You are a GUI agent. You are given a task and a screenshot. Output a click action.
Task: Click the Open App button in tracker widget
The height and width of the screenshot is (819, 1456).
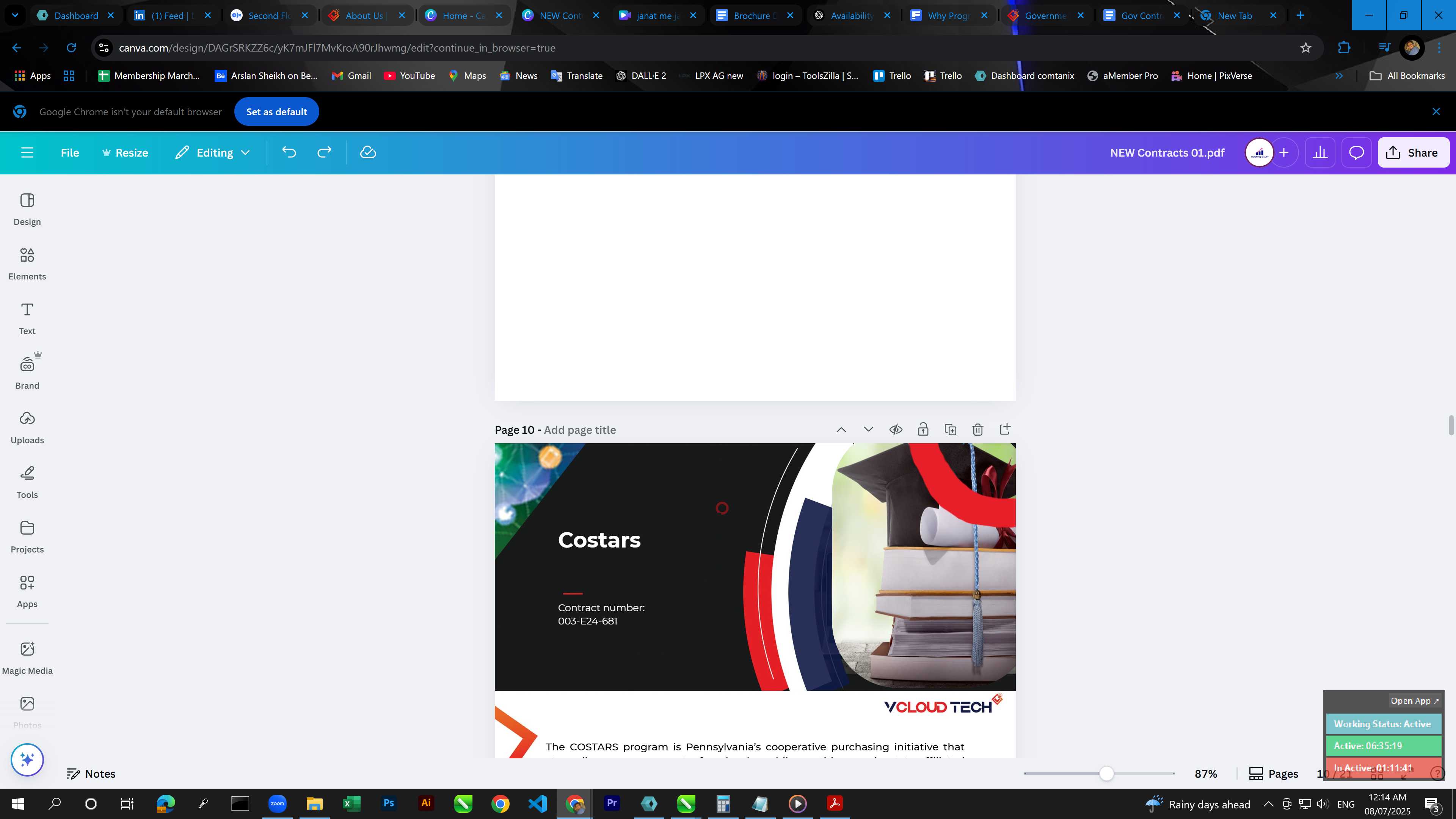pyautogui.click(x=1414, y=701)
